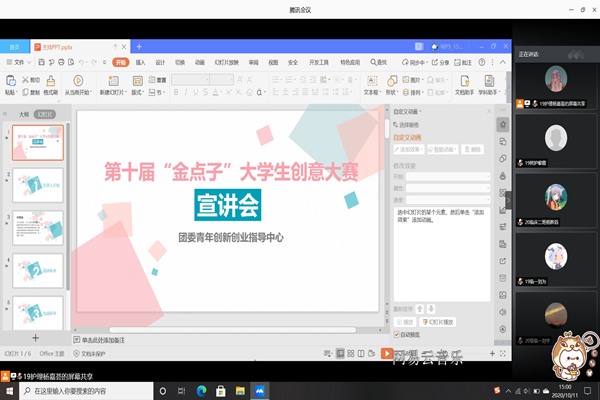600x400 pixels.
Task: Open the 版式 layout dropdown
Action: click(x=139, y=92)
